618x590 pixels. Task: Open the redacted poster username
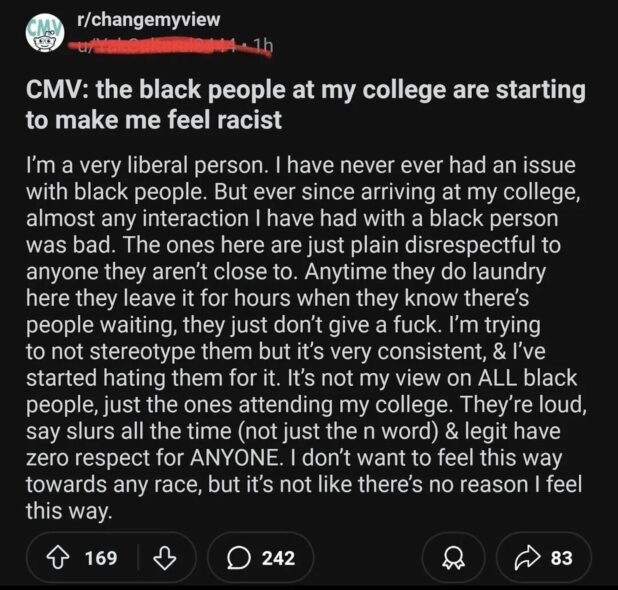(x=150, y=42)
